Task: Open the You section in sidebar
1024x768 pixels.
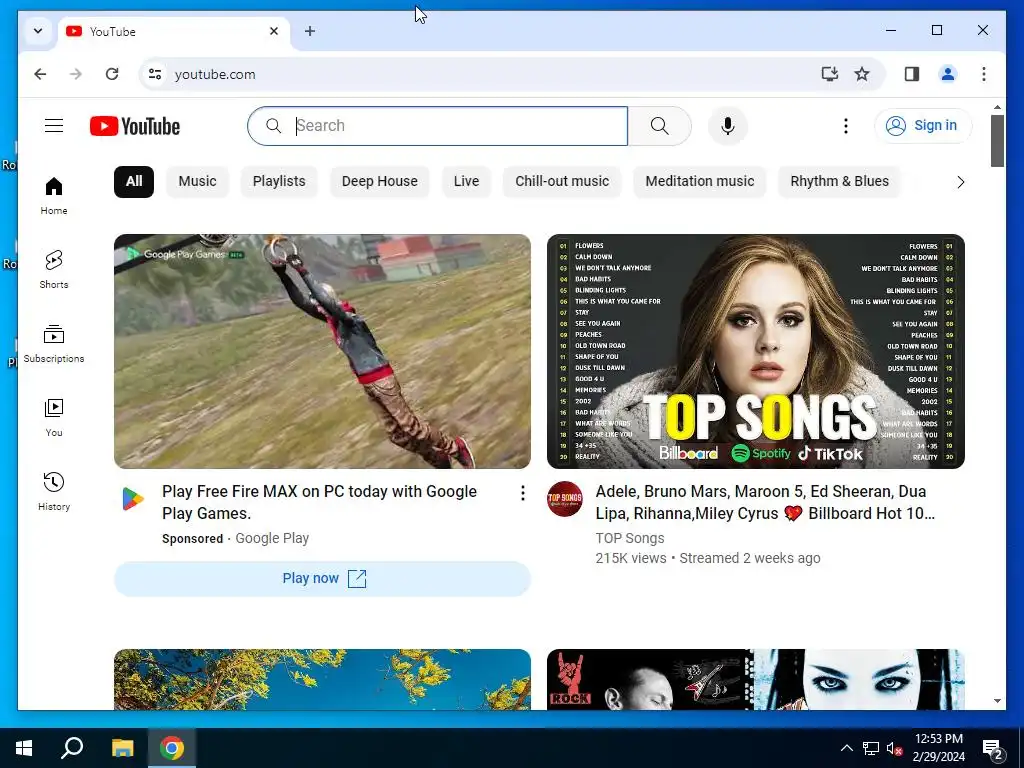Action: tap(54, 418)
